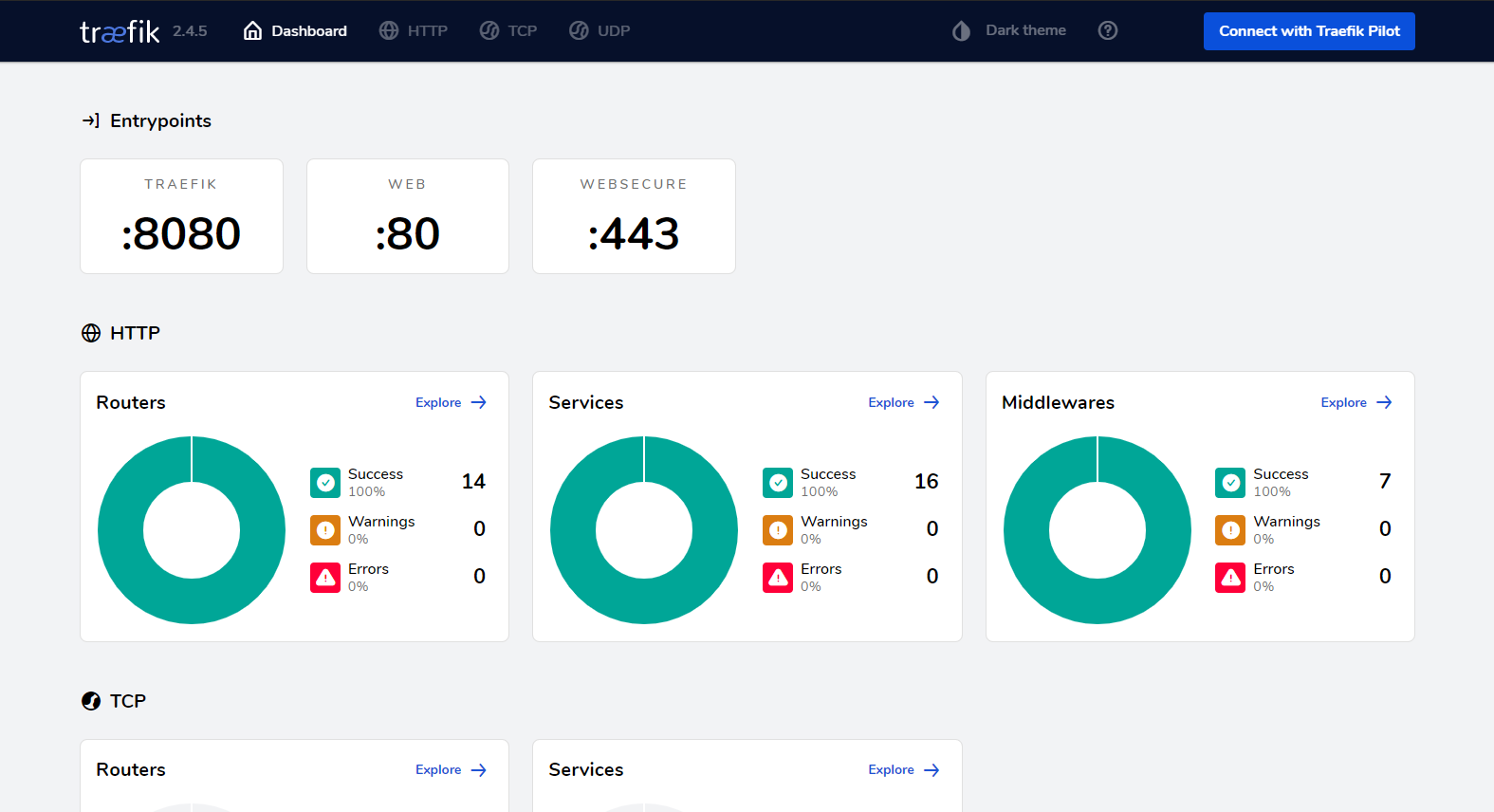Screen dimensions: 1494x812
Task: Click the arrow next to TCP Routers Explore
Action: (x=479, y=770)
